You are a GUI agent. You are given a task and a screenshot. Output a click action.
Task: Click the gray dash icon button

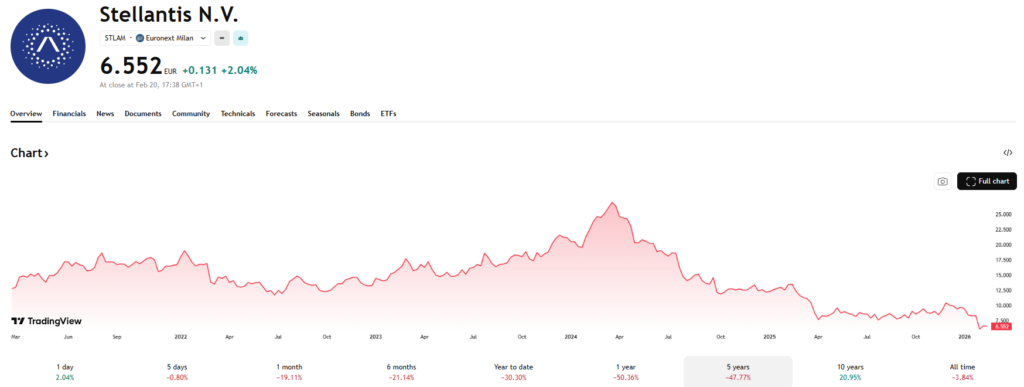coord(222,39)
